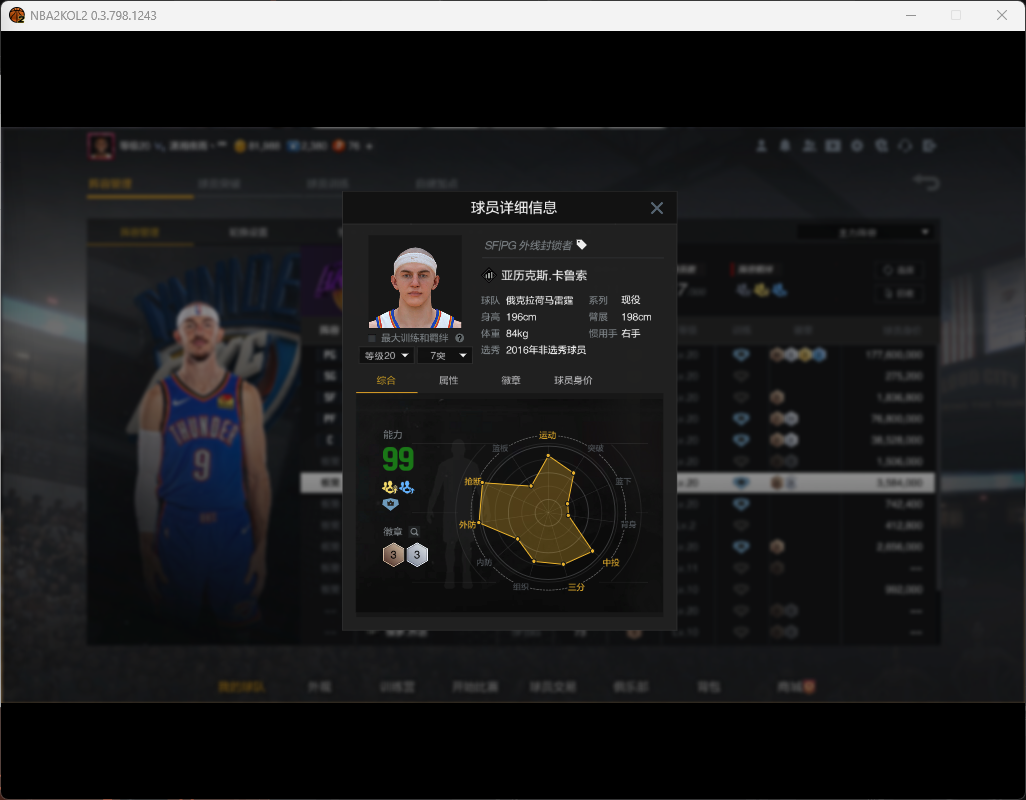
Task: Click the 突破 label on the radar chart
Action: (595, 449)
